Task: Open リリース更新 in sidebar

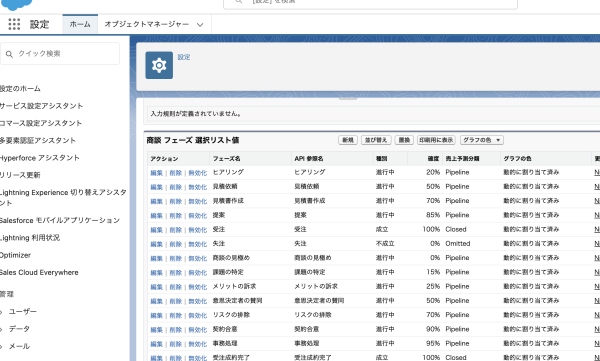Action: coord(20,175)
